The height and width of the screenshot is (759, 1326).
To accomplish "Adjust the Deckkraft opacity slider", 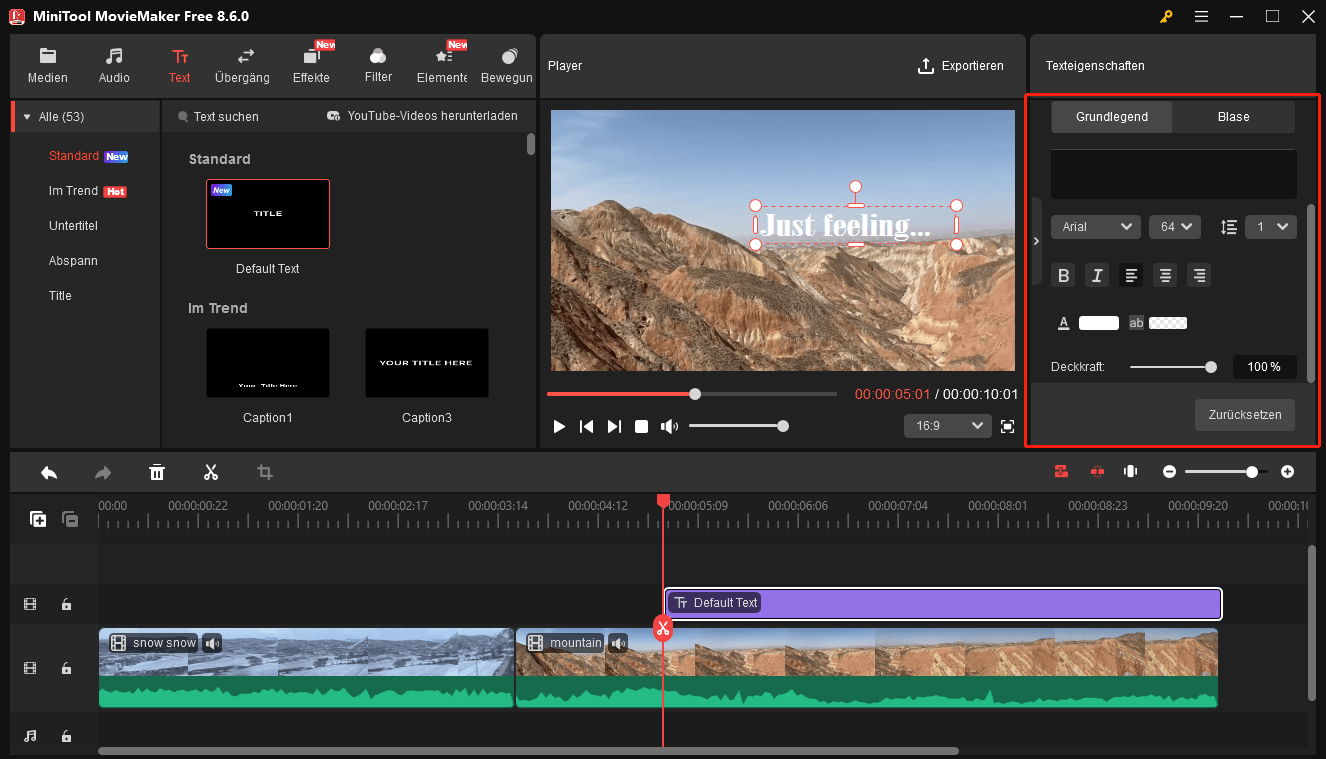I will pyautogui.click(x=1211, y=367).
